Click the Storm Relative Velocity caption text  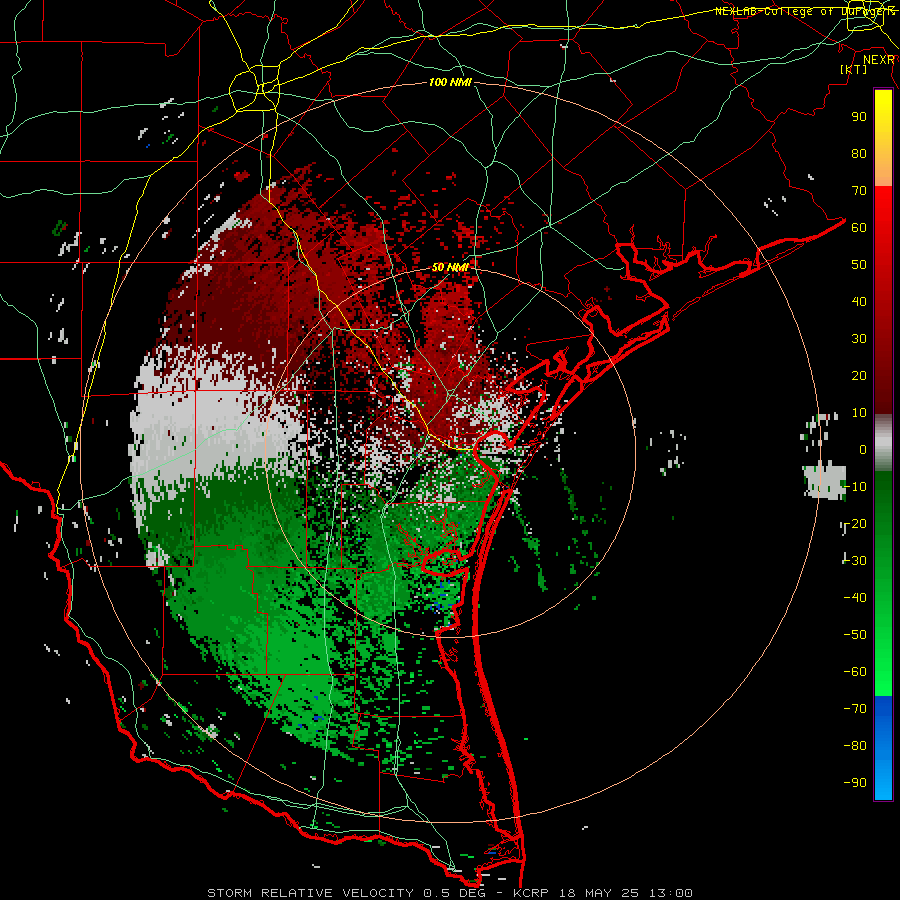[x=450, y=893]
